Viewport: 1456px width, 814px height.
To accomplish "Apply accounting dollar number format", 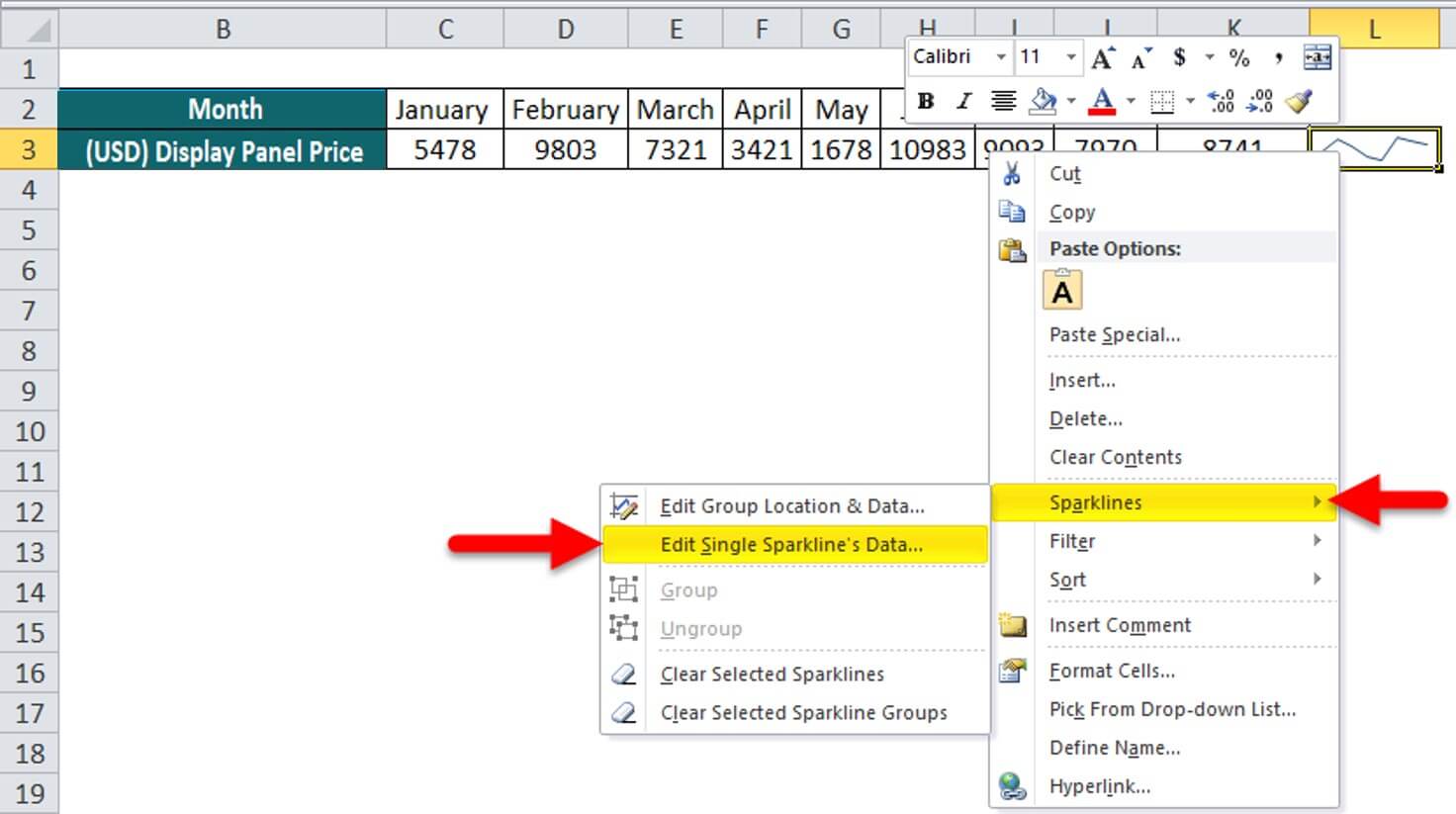I will click(x=1179, y=57).
